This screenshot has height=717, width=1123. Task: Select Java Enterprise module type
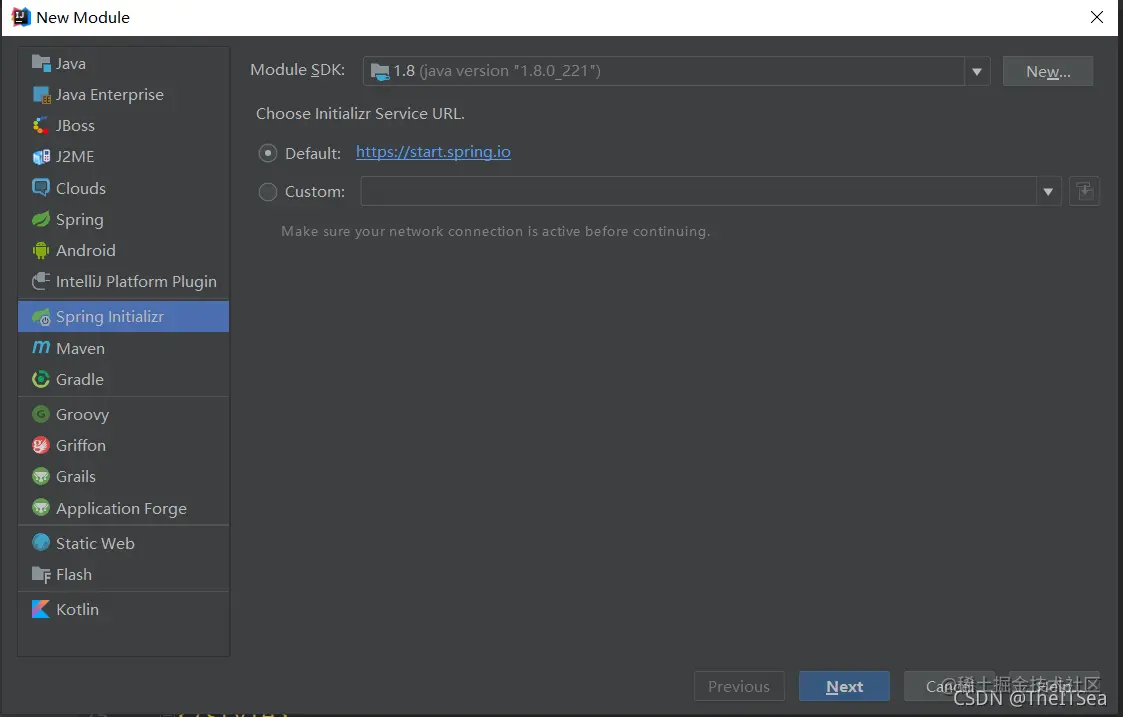123,95
